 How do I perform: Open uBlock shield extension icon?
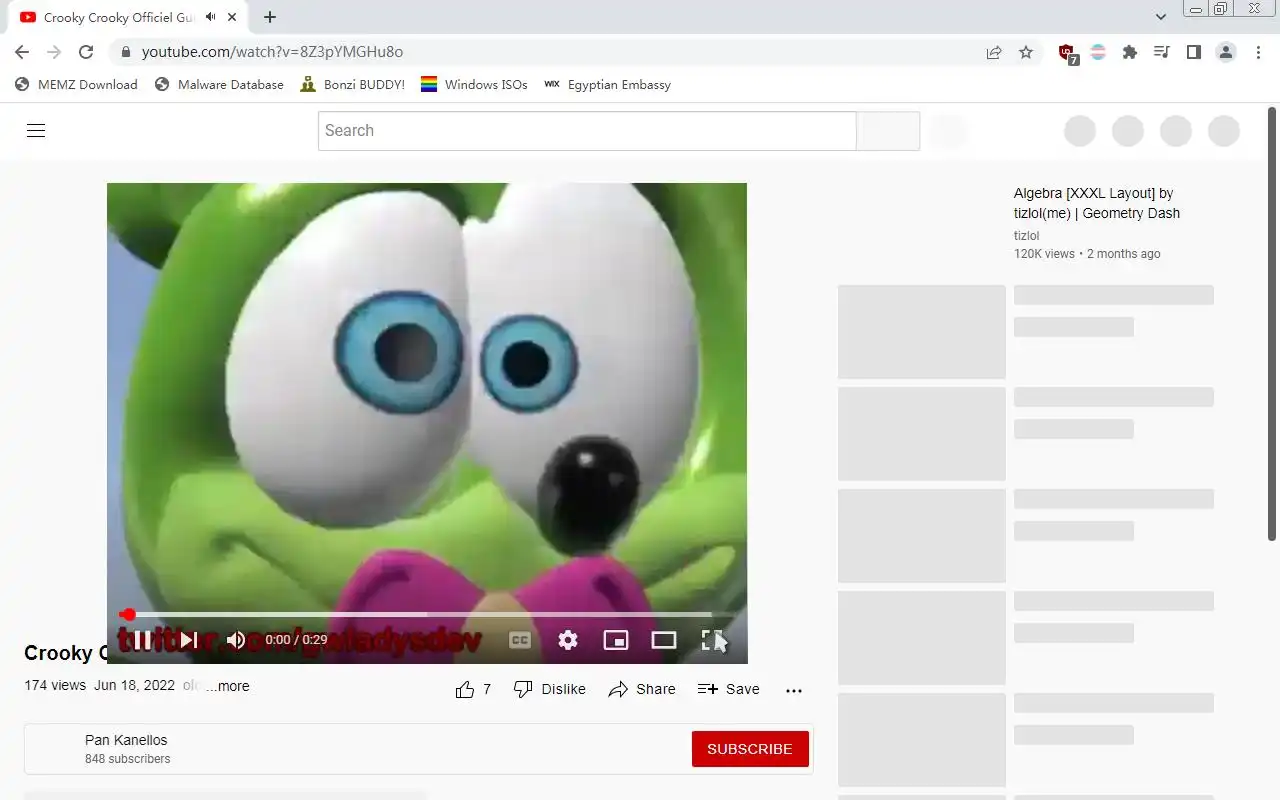[x=1068, y=53]
